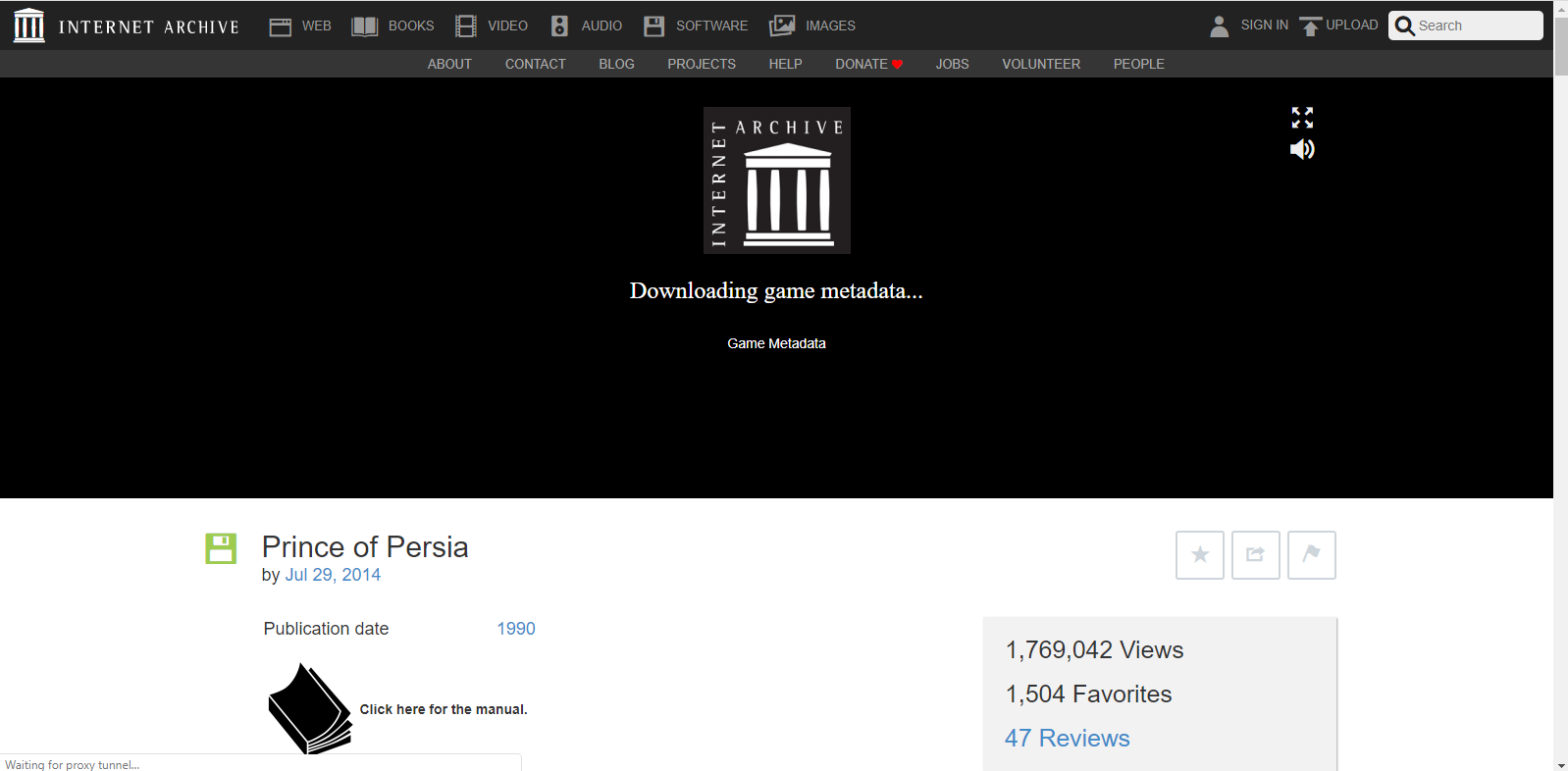Open the Books section icon

[365, 26]
